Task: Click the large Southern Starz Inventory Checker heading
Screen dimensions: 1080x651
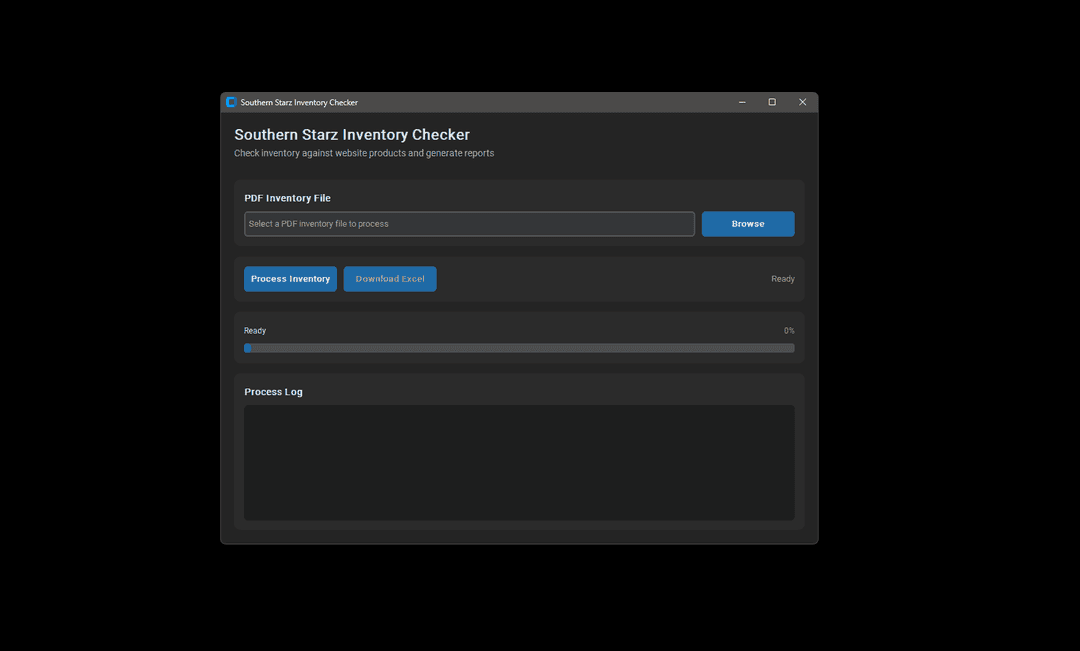Action: coord(352,135)
